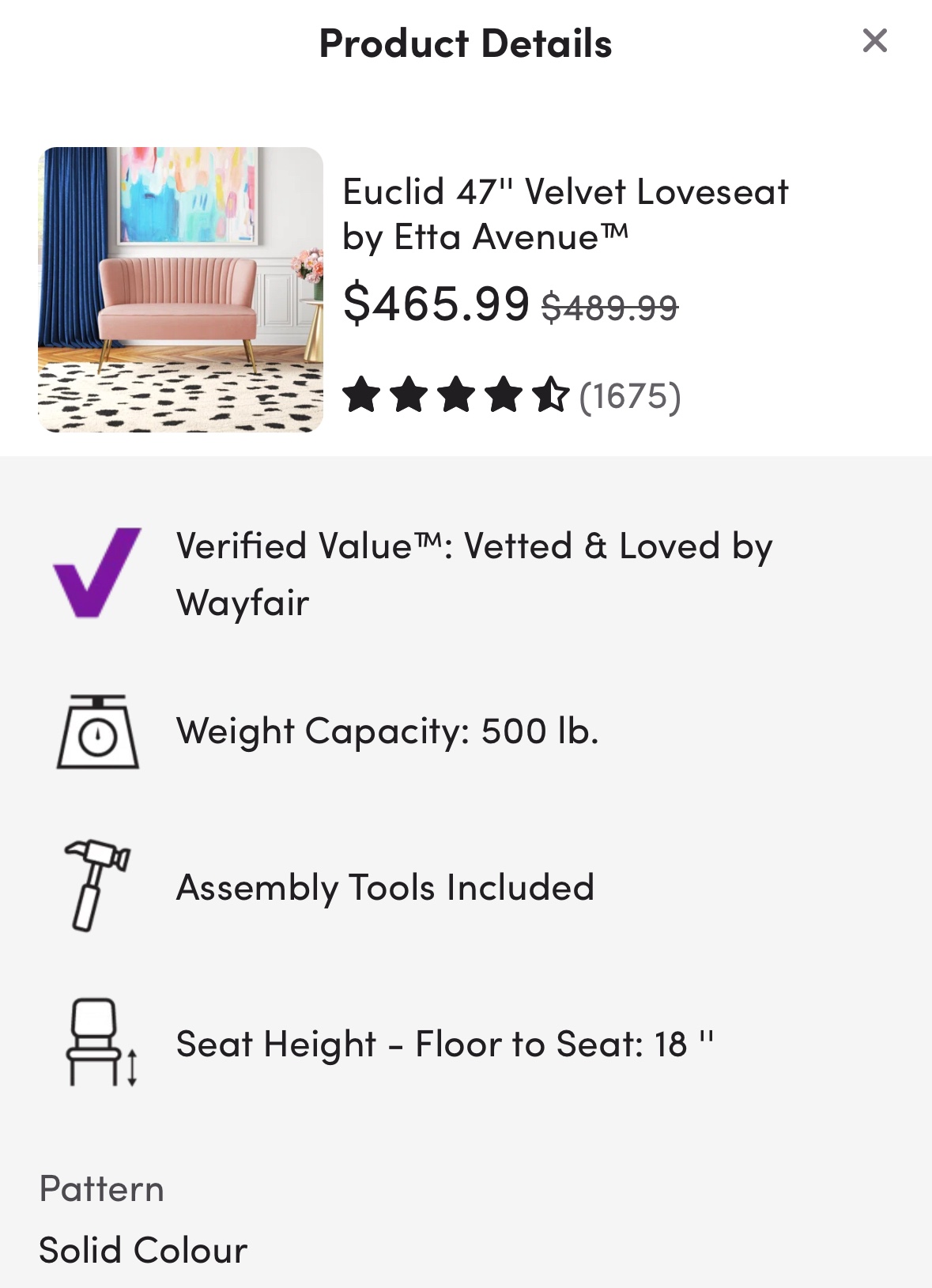Open the (1675) reviews count
This screenshot has width=932, height=1288.
coord(629,396)
